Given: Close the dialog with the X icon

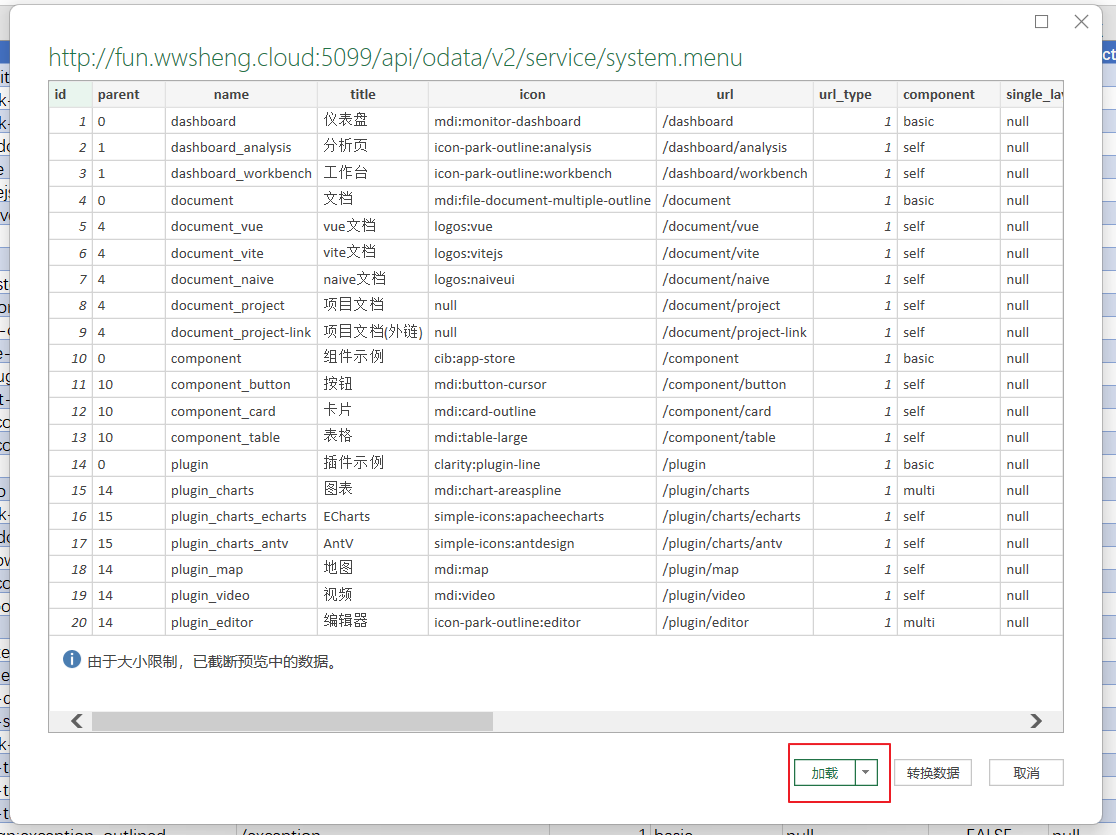Looking at the screenshot, I should pyautogui.click(x=1081, y=21).
